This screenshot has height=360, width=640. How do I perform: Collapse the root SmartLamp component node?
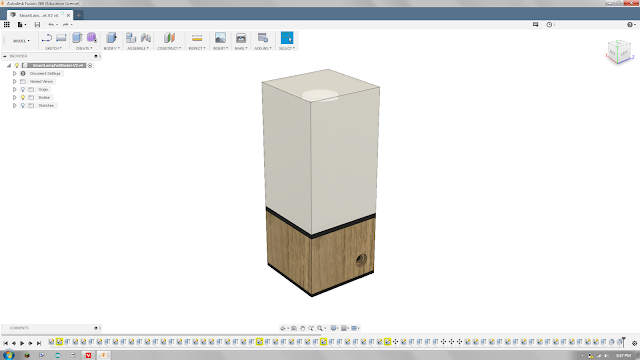[x=9, y=65]
